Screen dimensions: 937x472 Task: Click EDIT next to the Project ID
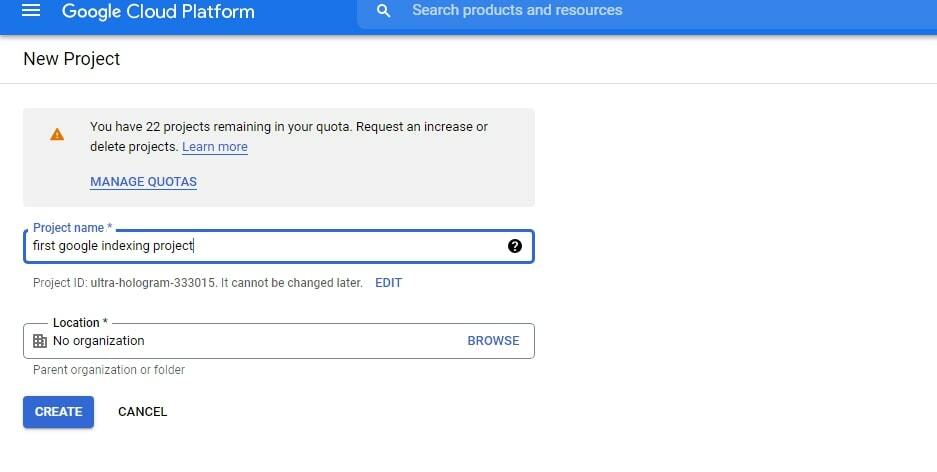click(x=388, y=283)
